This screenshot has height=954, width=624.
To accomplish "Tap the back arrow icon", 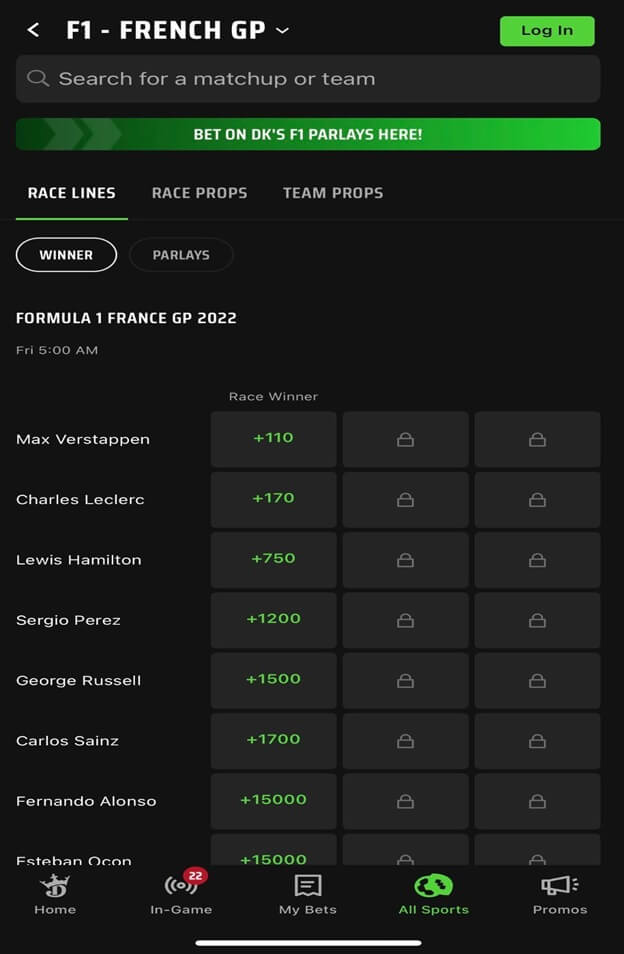I will pos(33,30).
